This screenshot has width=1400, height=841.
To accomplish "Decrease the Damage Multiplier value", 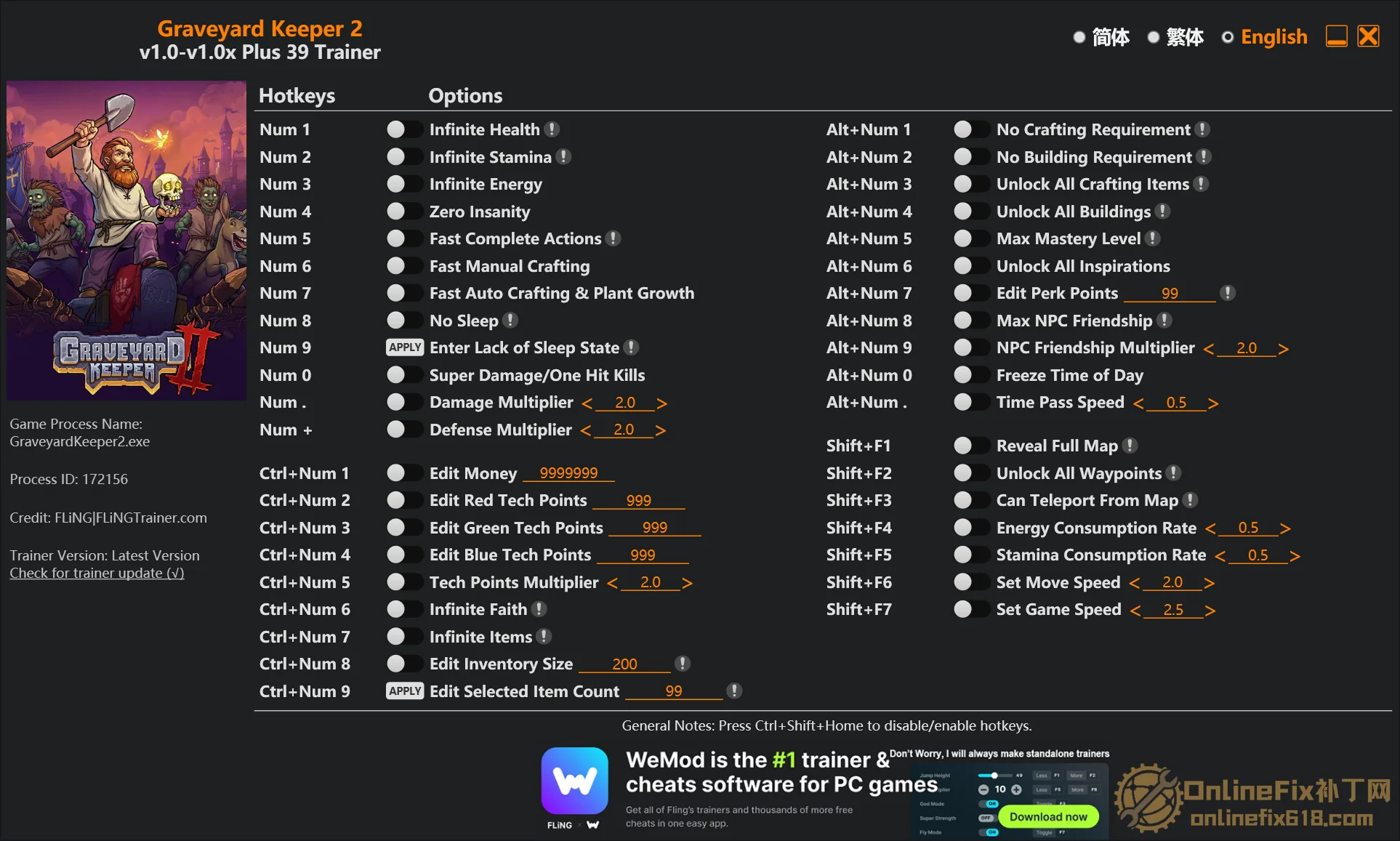I will 587,403.
